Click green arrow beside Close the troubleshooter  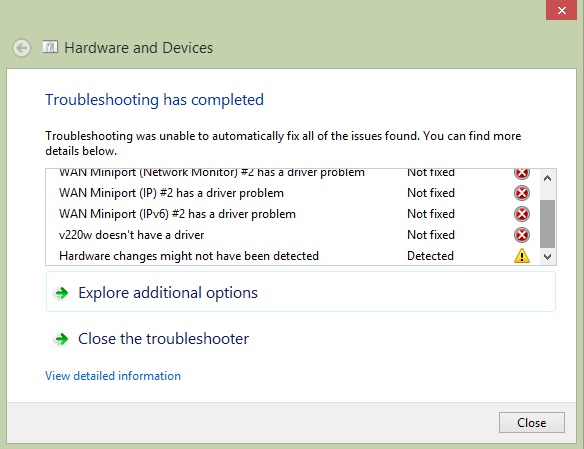pyautogui.click(x=61, y=339)
